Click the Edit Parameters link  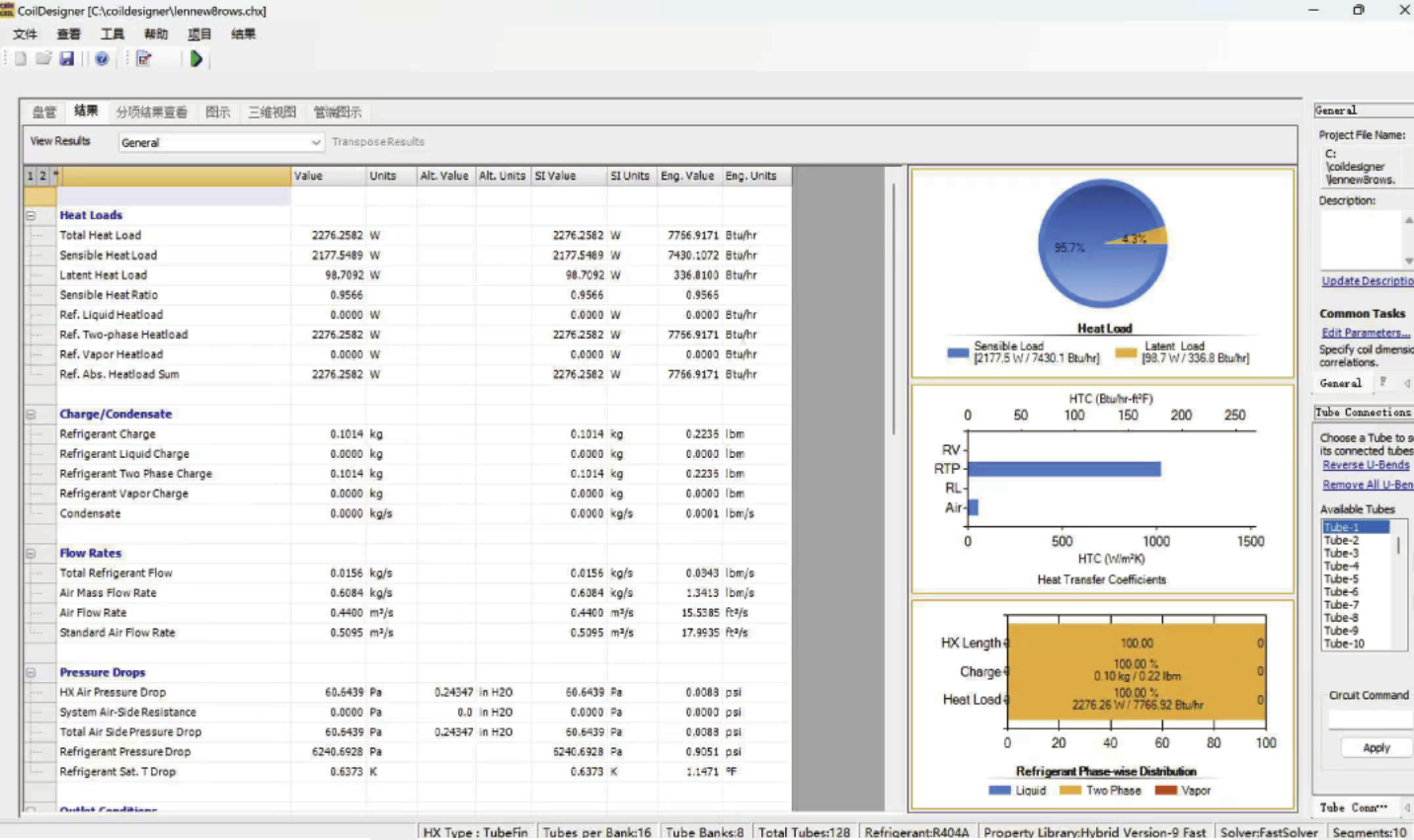tap(1366, 333)
